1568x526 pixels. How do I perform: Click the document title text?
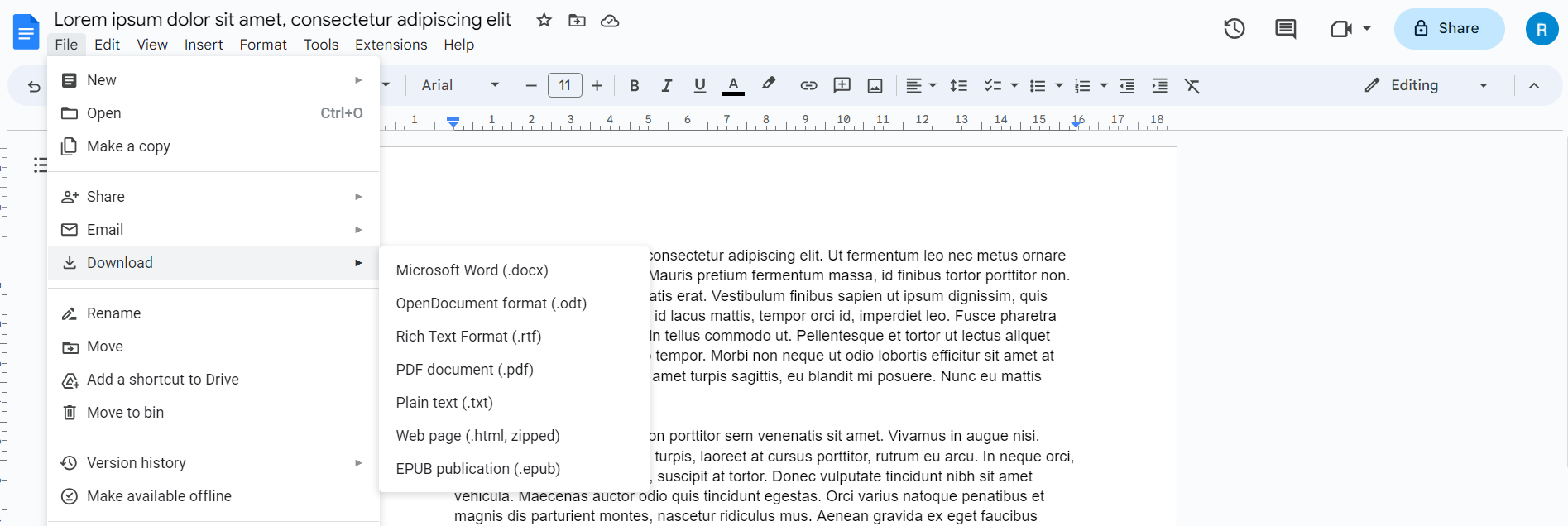282,19
